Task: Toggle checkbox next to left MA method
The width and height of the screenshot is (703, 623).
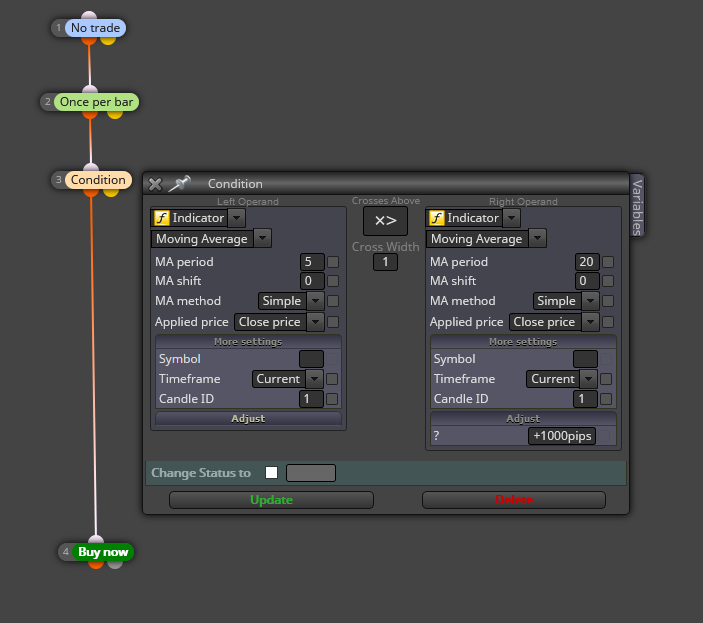Action: (x=333, y=301)
